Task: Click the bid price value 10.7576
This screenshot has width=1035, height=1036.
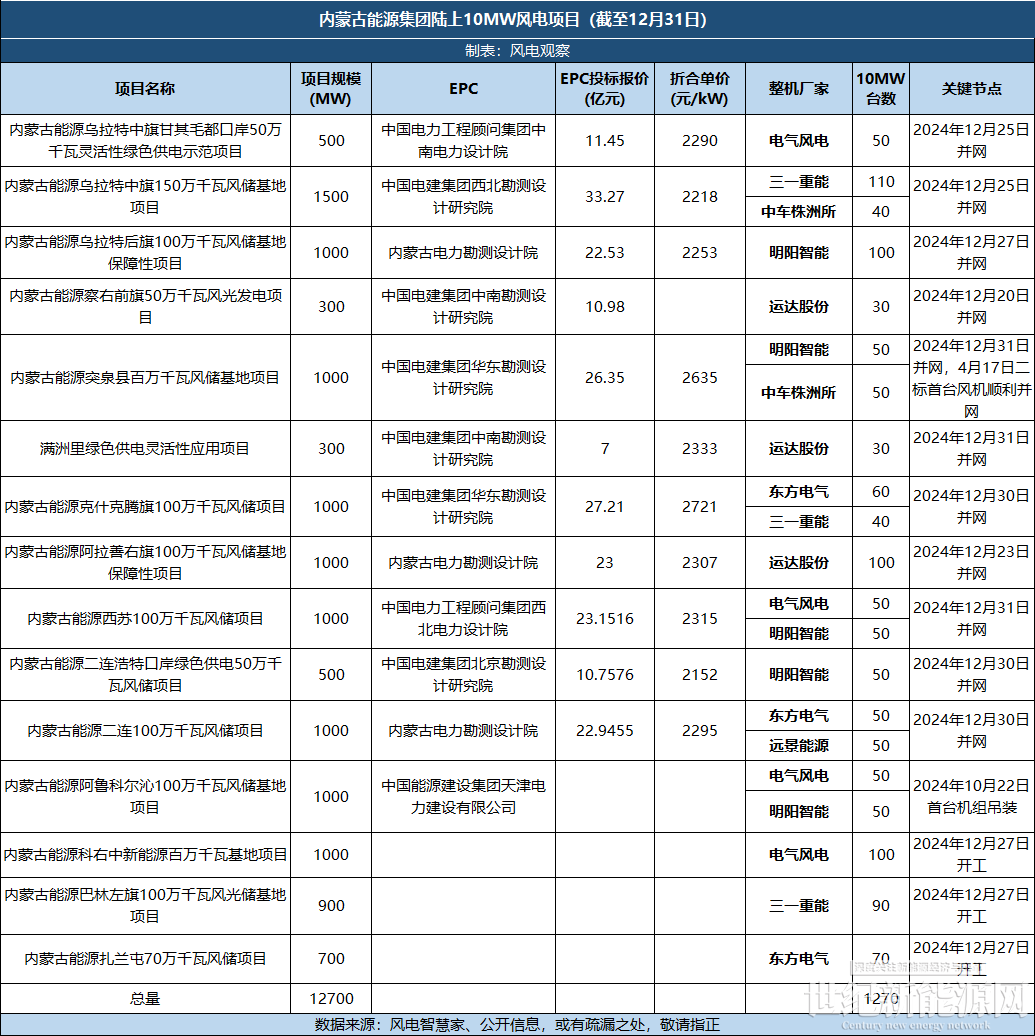Action: (x=605, y=675)
